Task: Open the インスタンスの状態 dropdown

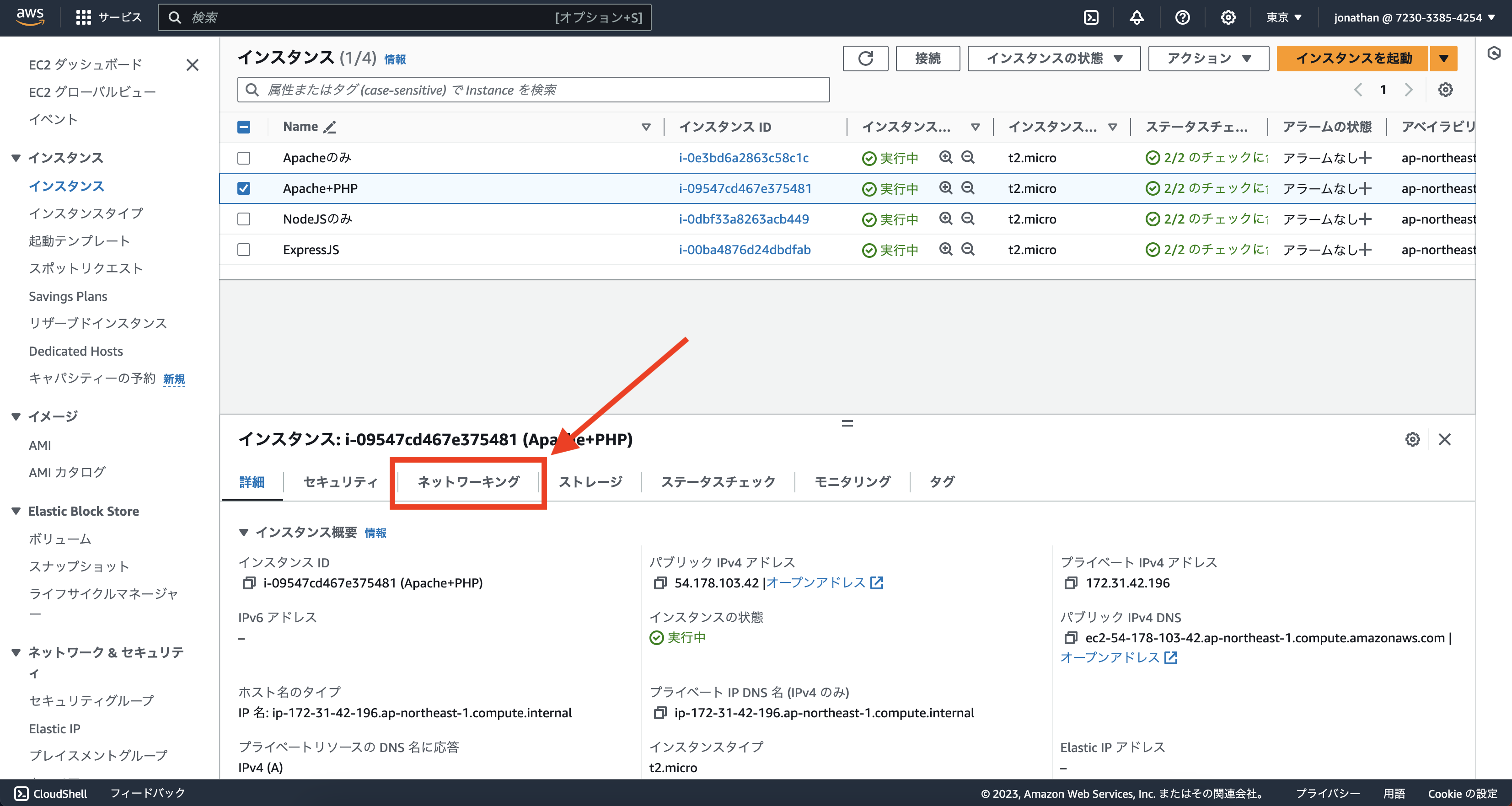Action: pyautogui.click(x=1054, y=58)
